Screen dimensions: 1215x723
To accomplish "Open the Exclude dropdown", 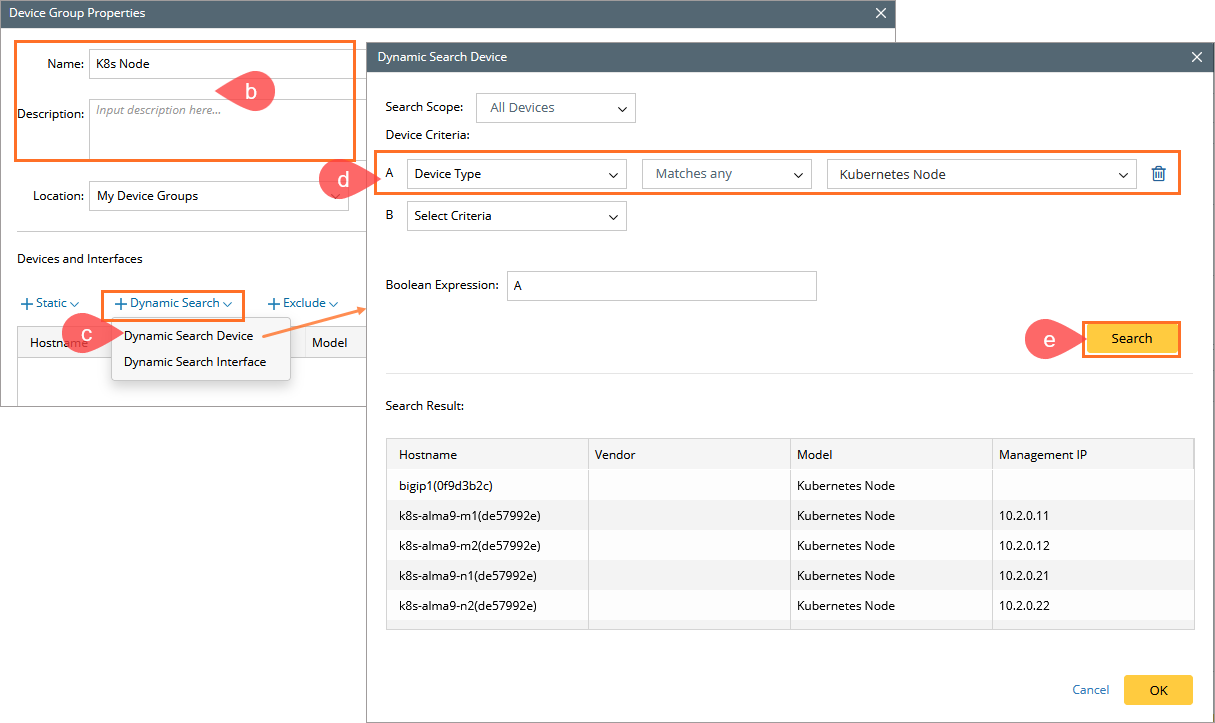I will 304,303.
